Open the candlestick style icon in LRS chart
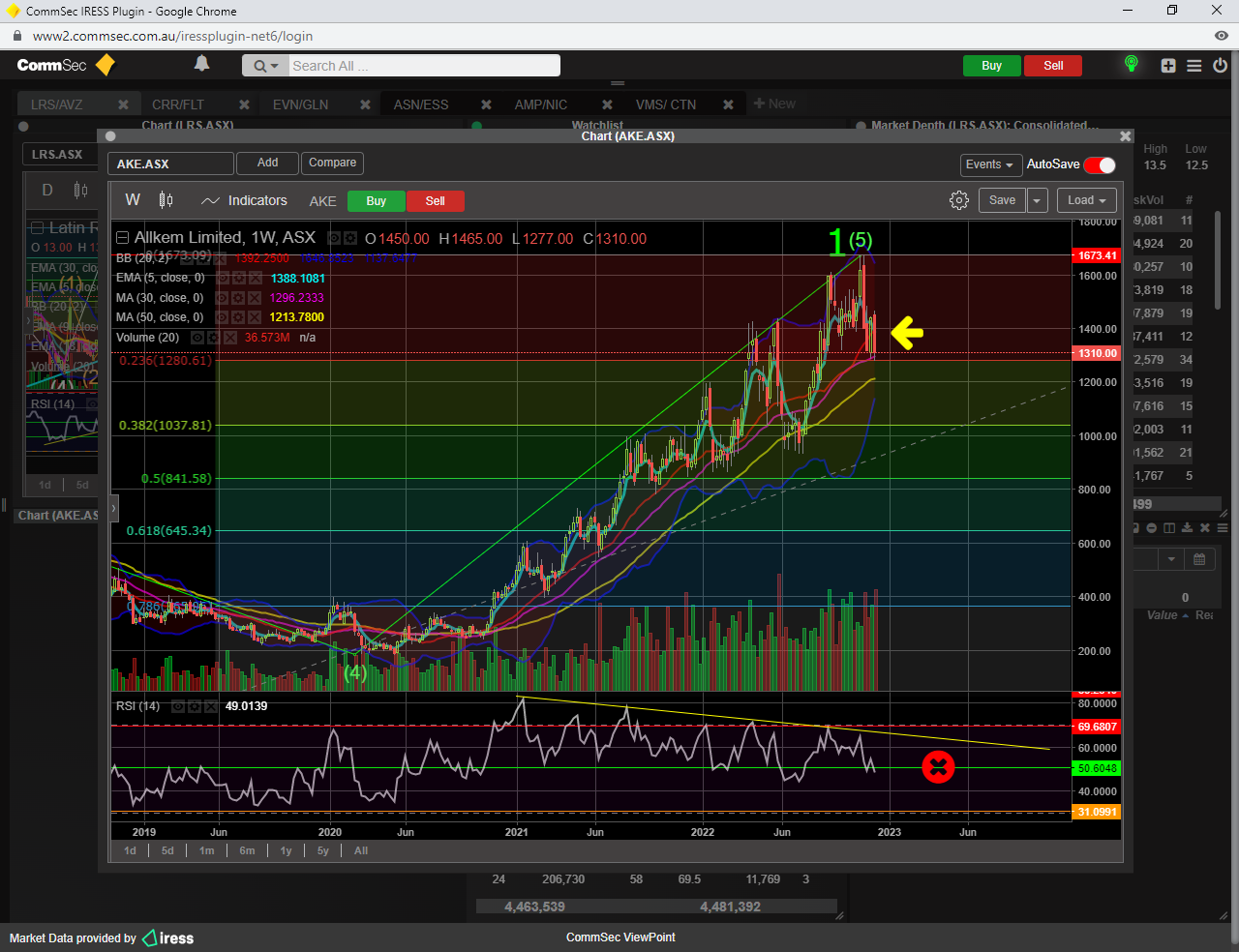This screenshot has height=952, width=1239. coord(80,190)
